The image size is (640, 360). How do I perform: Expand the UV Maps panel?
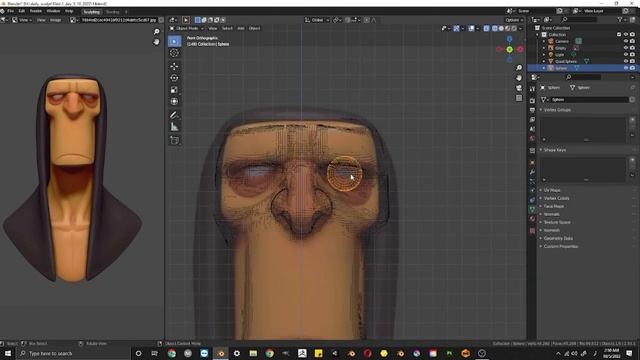[552, 190]
